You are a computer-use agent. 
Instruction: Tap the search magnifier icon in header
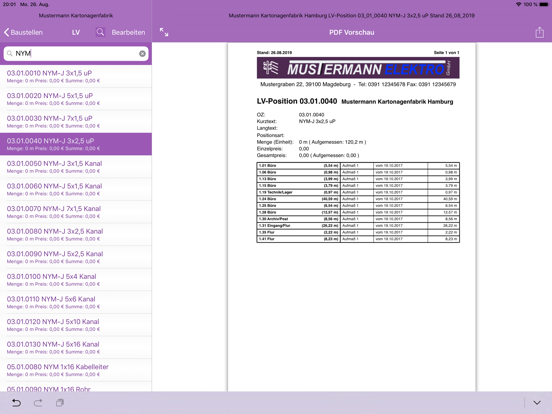coord(100,32)
